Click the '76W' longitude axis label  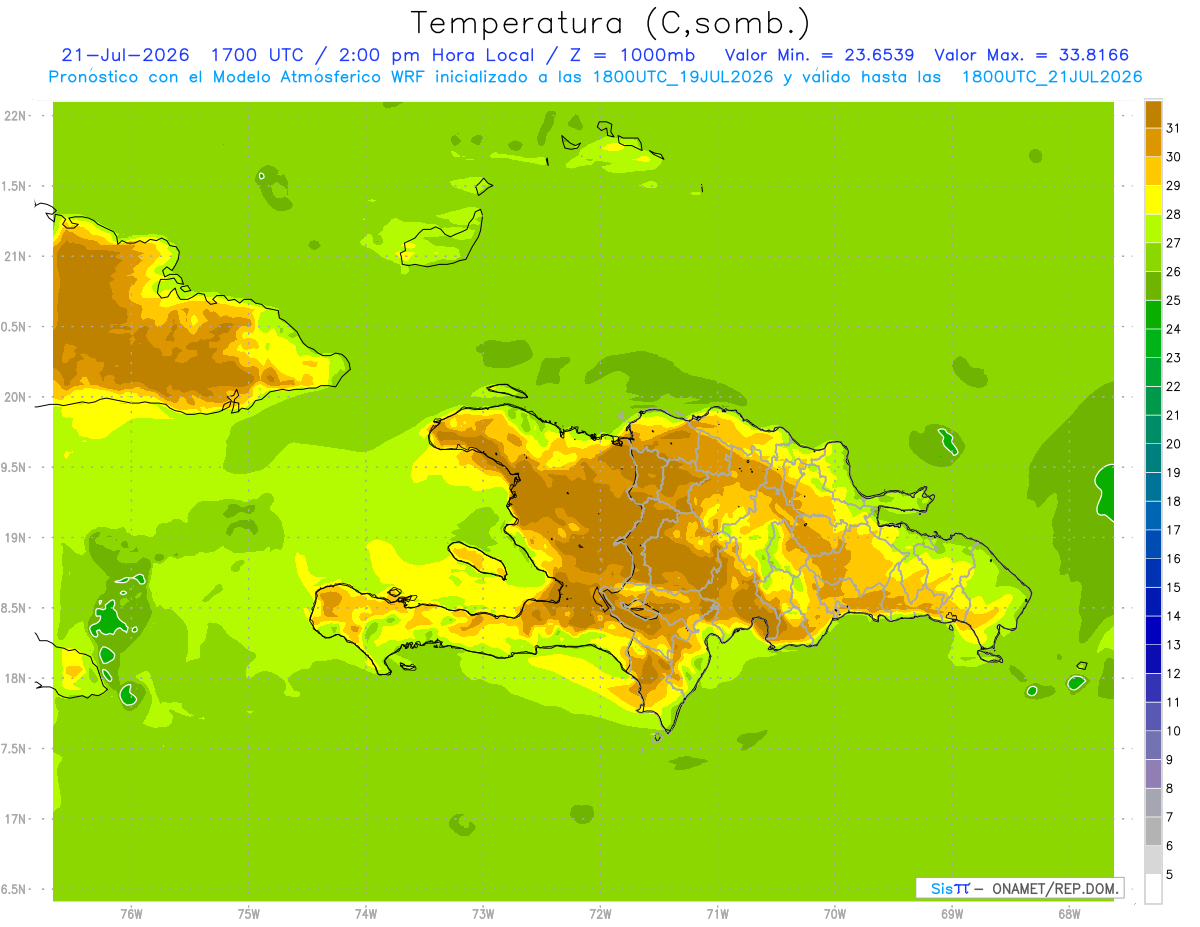coord(131,913)
